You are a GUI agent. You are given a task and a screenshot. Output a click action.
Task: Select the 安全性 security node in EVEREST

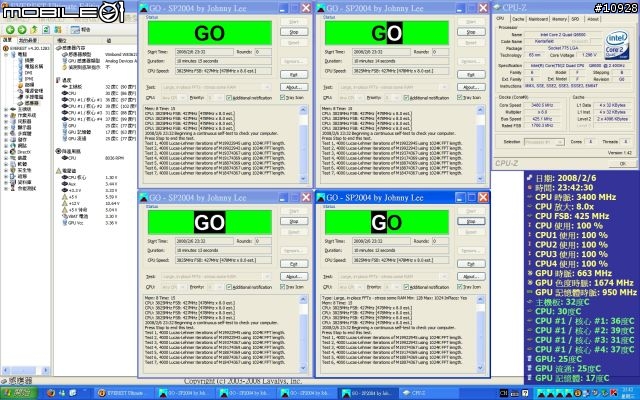(21, 170)
